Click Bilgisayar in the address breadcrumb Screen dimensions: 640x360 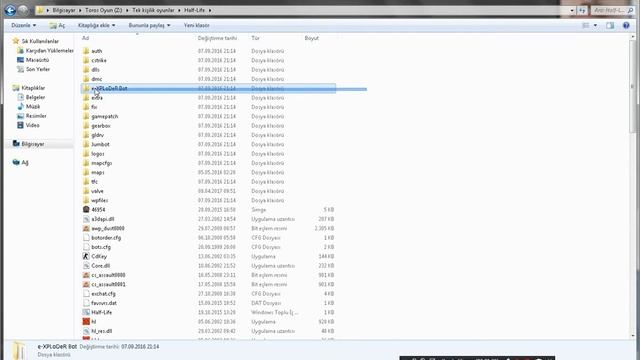pos(64,10)
